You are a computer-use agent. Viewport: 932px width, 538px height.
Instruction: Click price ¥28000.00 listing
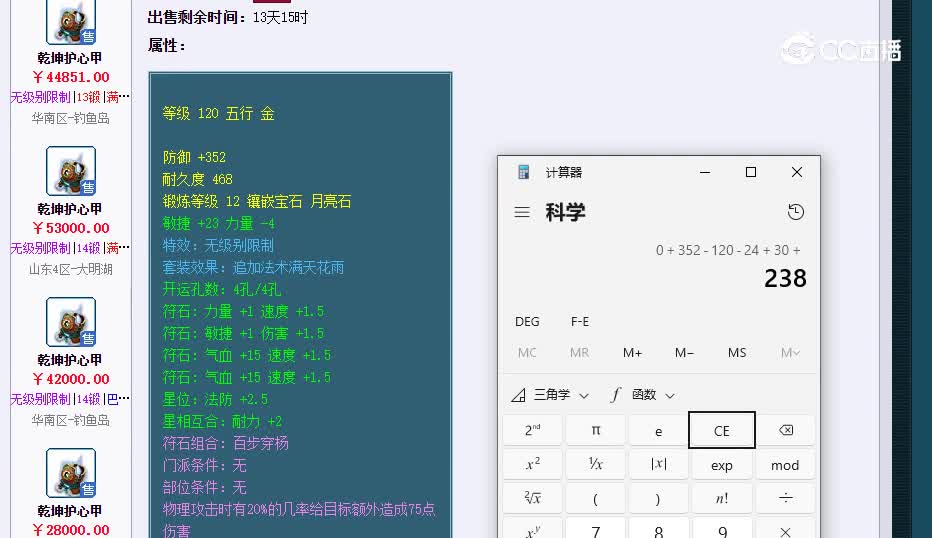[x=71, y=530]
